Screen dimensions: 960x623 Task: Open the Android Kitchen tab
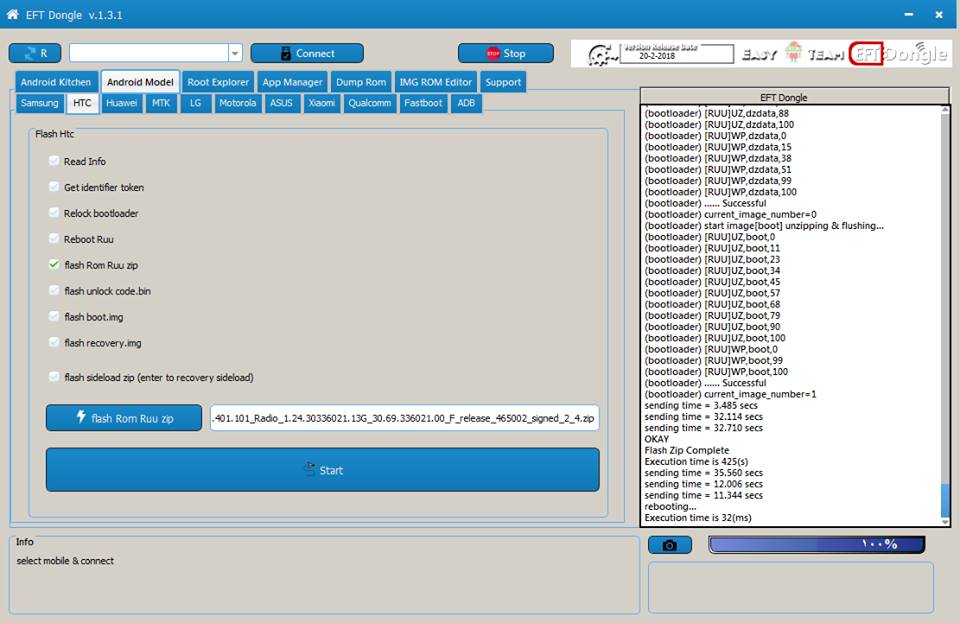[x=56, y=82]
